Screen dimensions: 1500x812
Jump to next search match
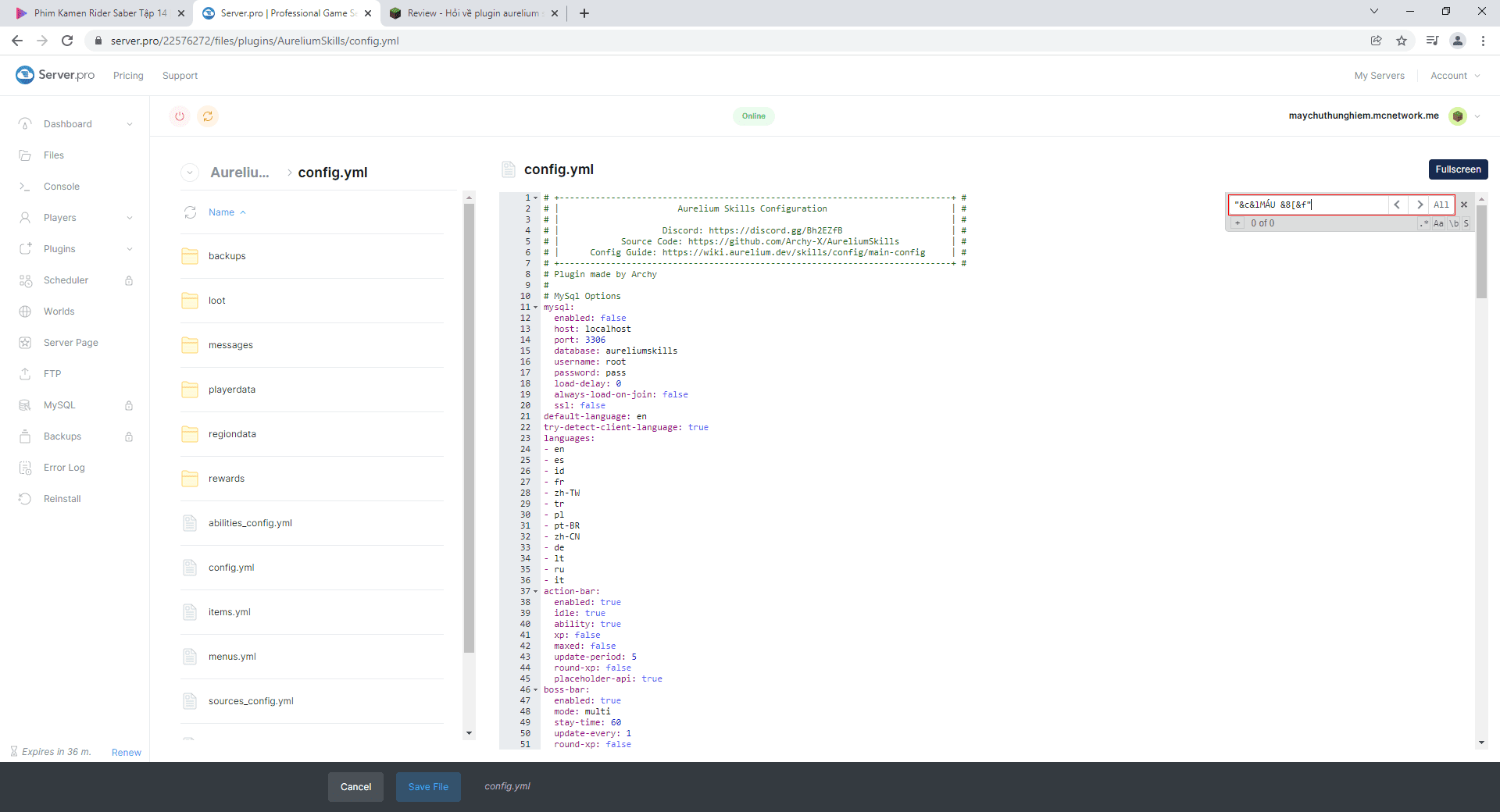1420,205
